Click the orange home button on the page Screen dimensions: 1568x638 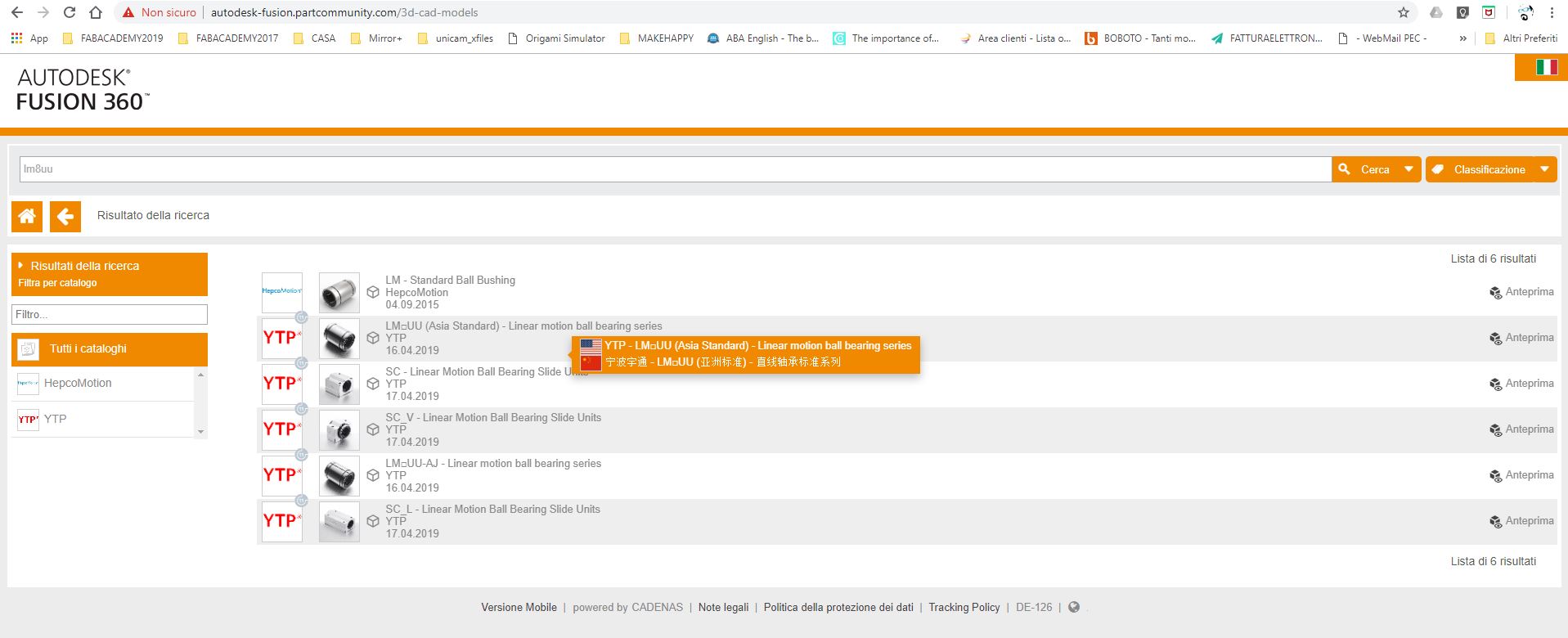[x=27, y=216]
